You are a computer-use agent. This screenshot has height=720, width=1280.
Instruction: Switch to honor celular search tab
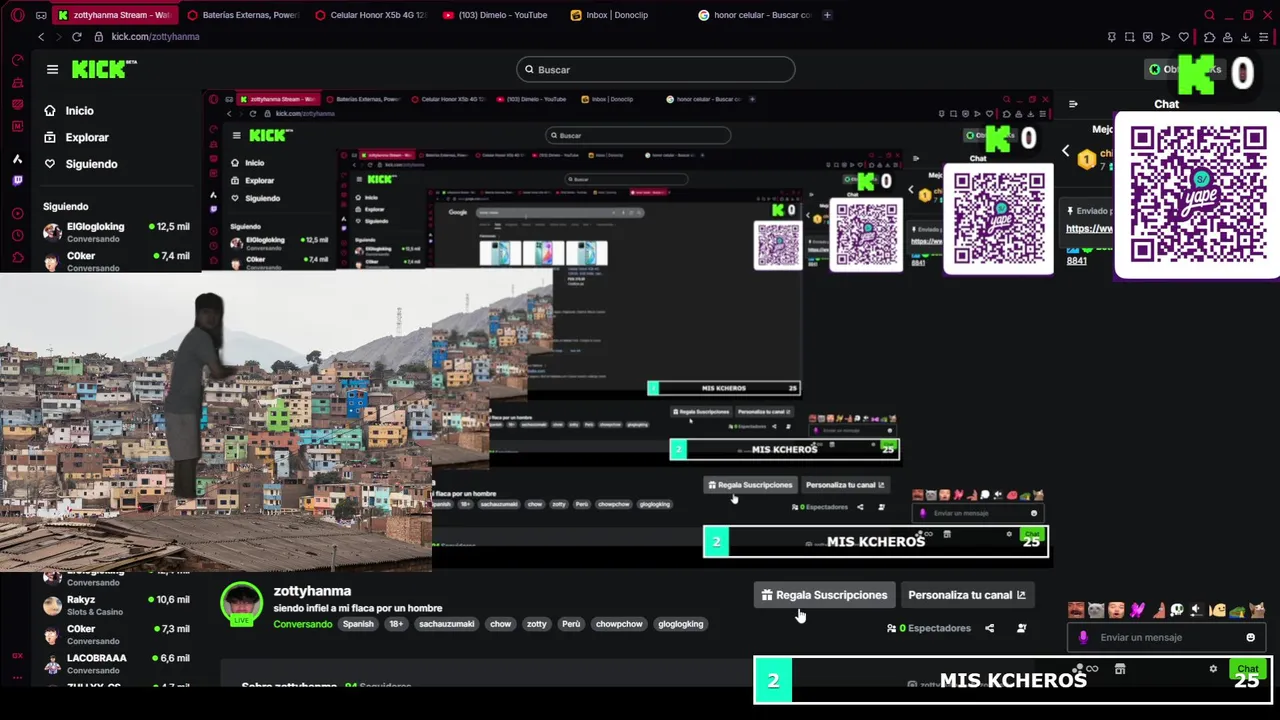[755, 15]
